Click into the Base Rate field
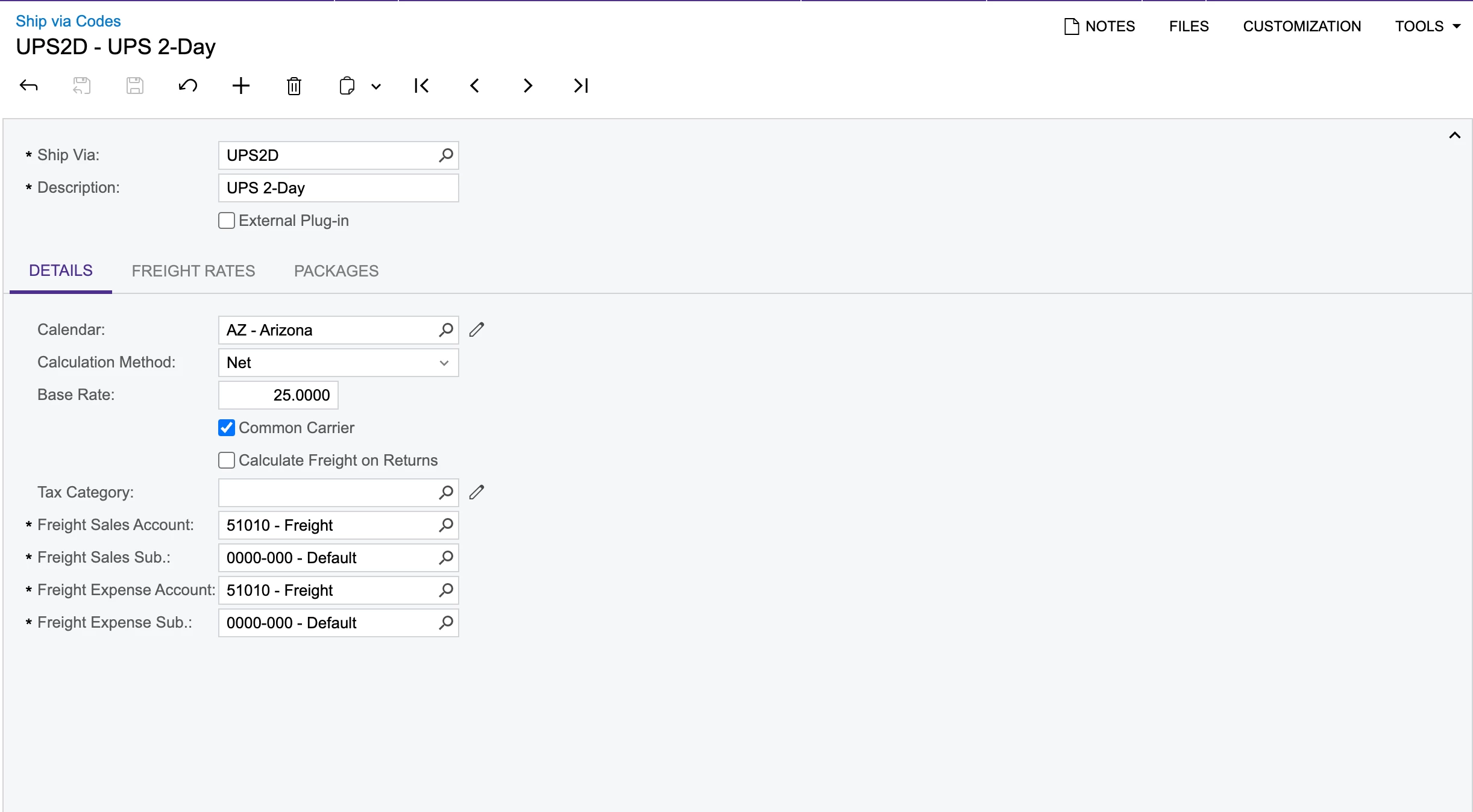The width and height of the screenshot is (1473, 812). click(x=278, y=395)
